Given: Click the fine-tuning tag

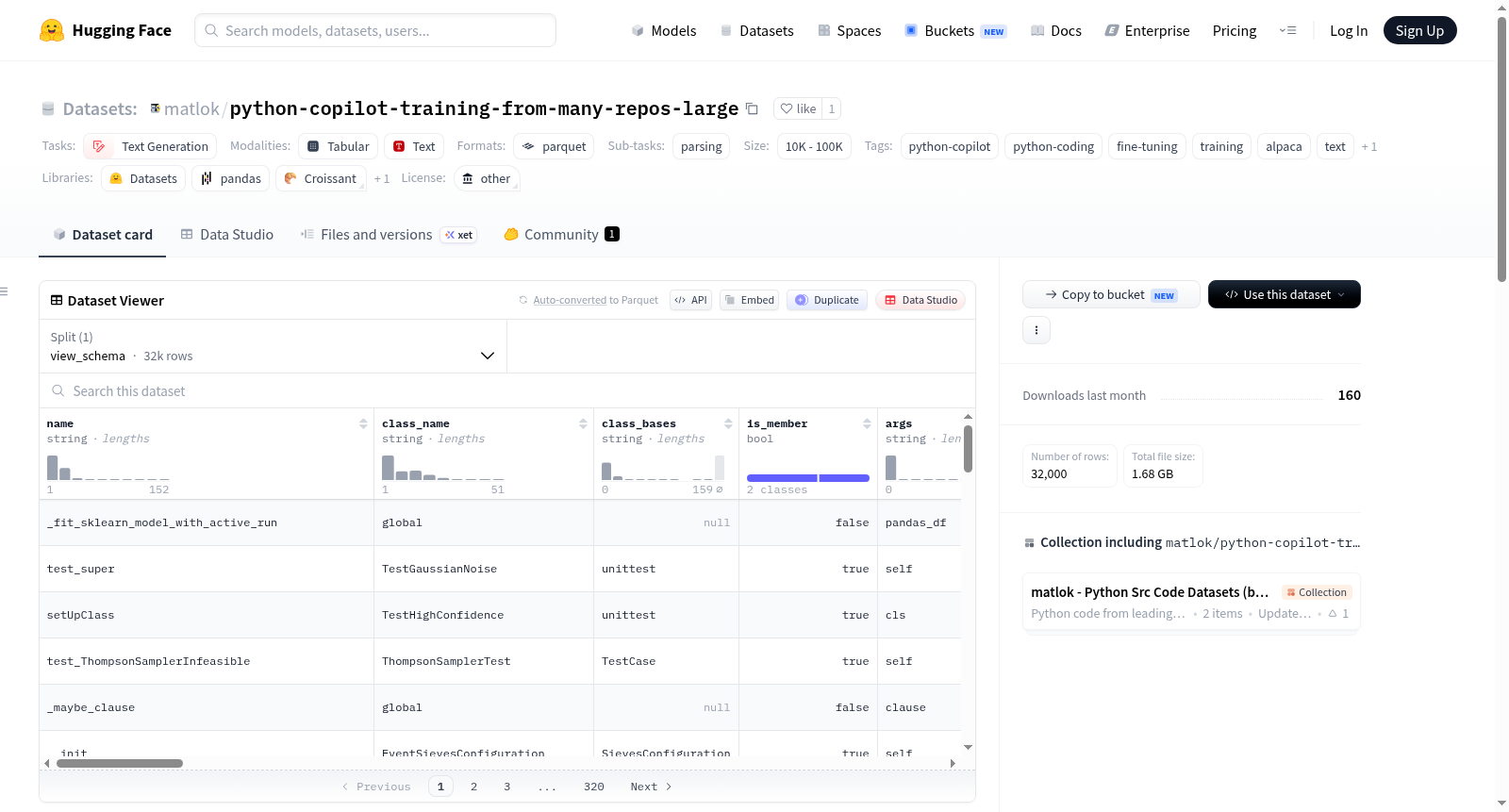Looking at the screenshot, I should click(1147, 146).
